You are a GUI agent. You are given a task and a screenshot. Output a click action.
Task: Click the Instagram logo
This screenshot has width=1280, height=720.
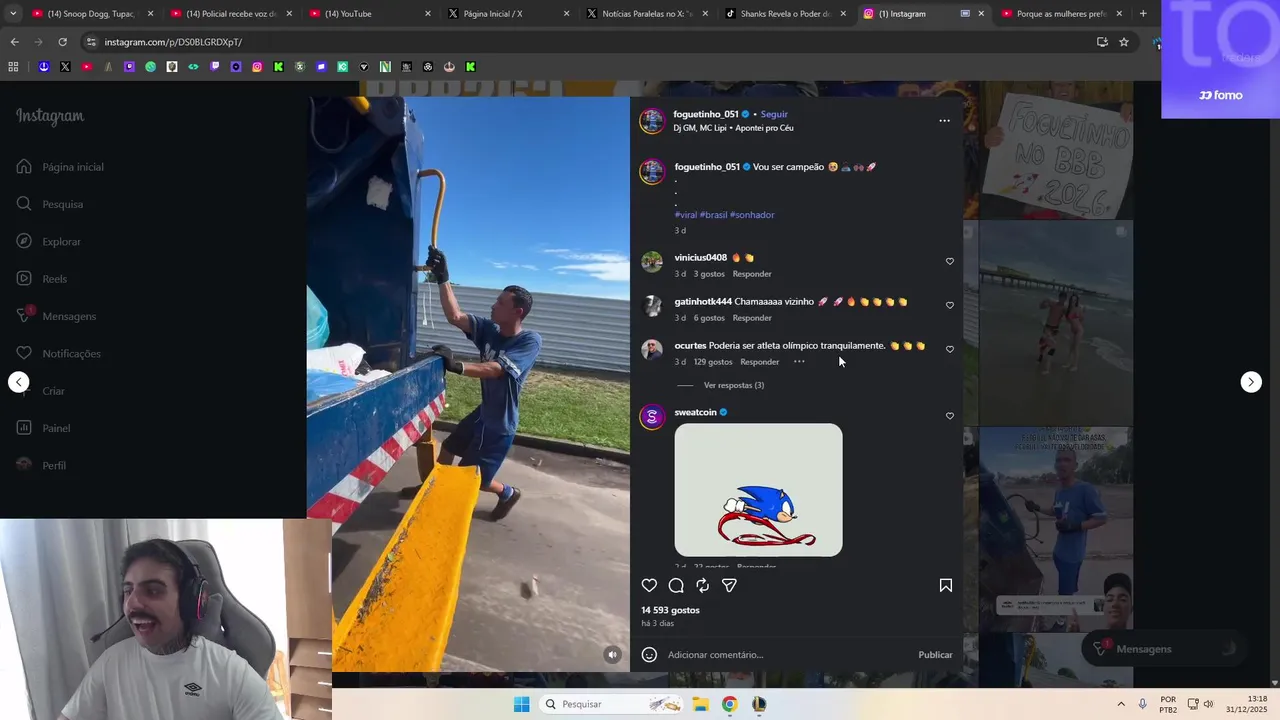(x=50, y=116)
